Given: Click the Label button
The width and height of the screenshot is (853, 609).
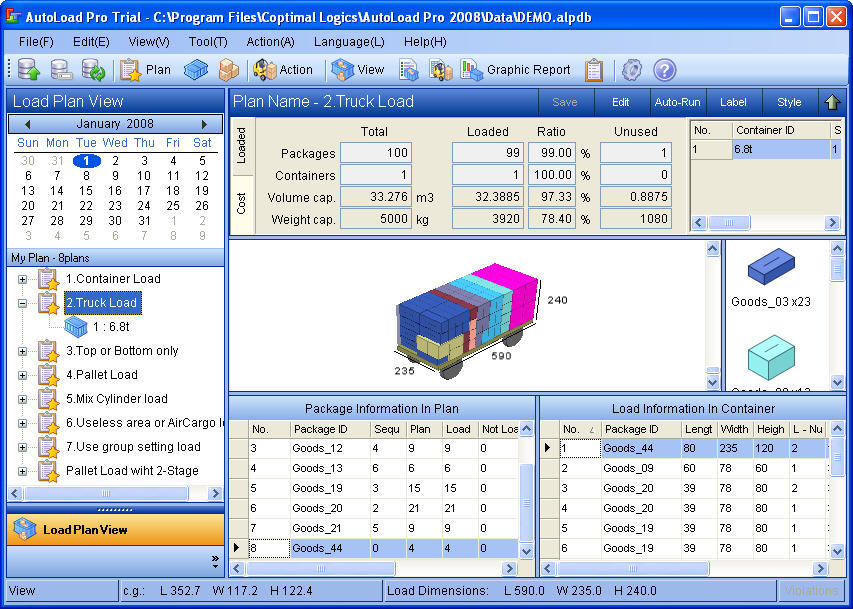Looking at the screenshot, I should 733,102.
